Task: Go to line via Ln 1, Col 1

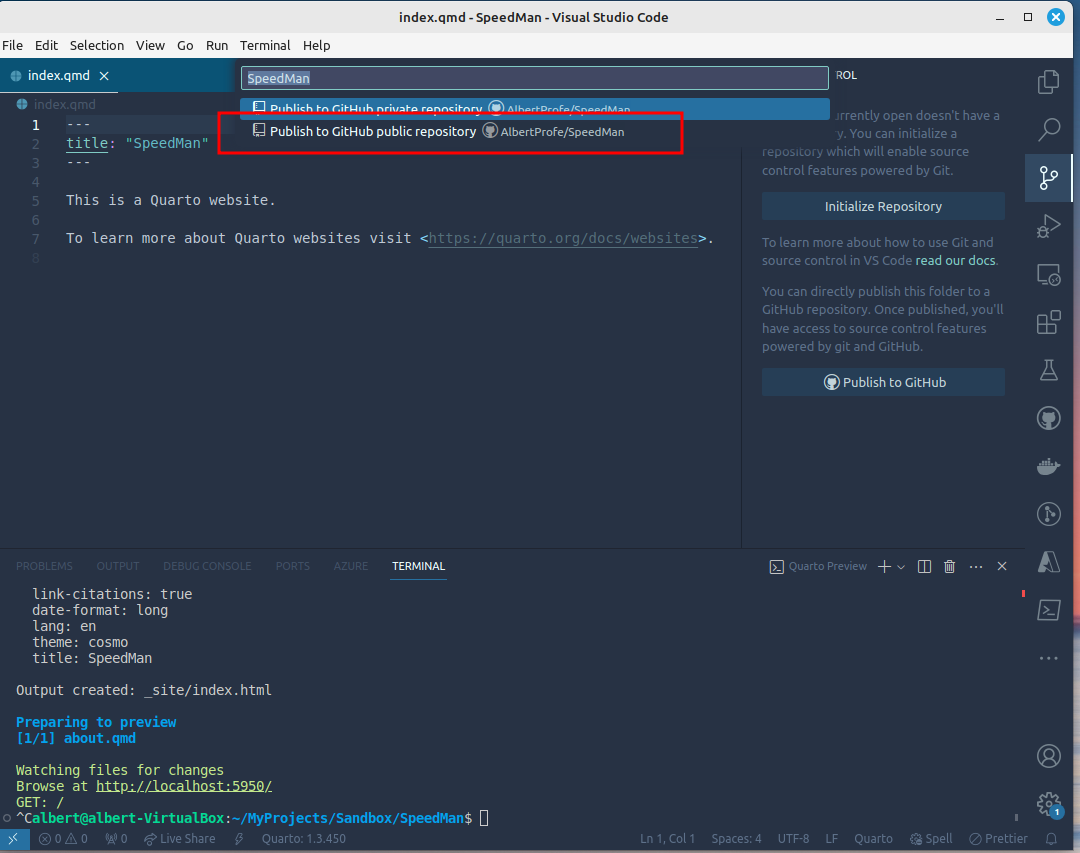Action: 667,839
